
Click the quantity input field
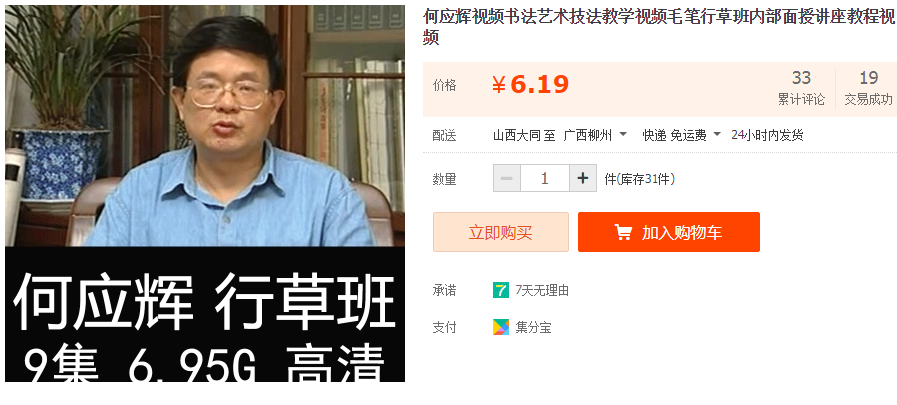point(545,178)
